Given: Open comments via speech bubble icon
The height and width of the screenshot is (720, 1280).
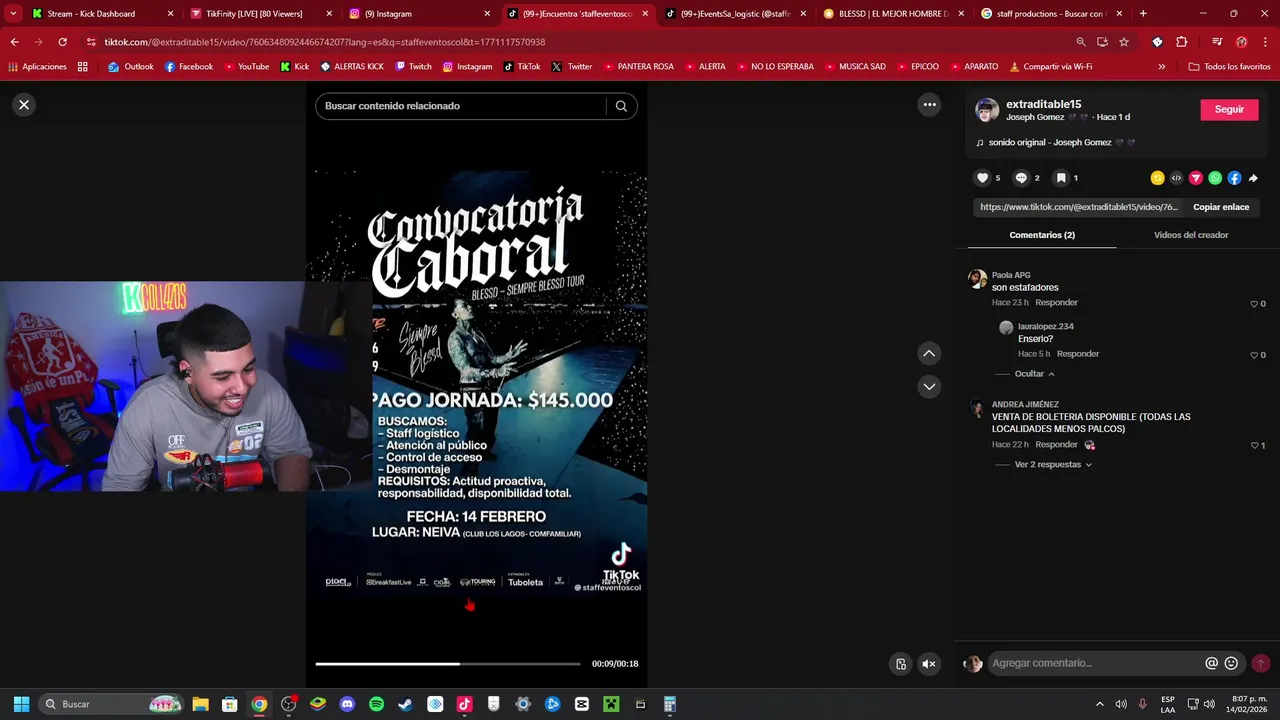Looking at the screenshot, I should coord(1021,178).
